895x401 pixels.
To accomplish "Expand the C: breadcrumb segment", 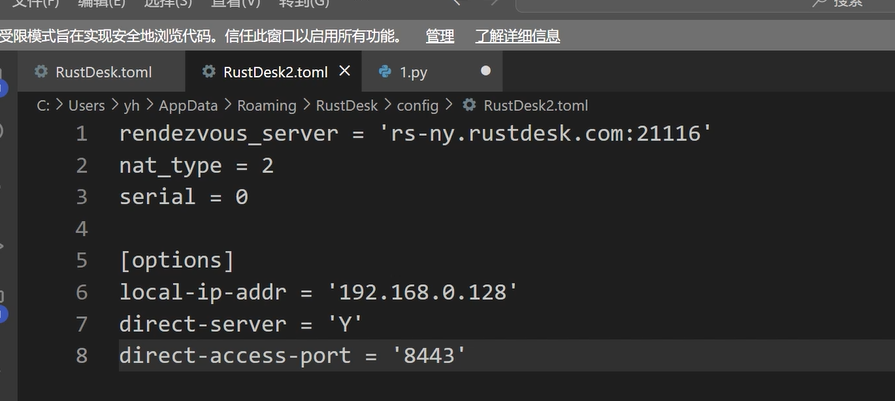I will click(43, 105).
